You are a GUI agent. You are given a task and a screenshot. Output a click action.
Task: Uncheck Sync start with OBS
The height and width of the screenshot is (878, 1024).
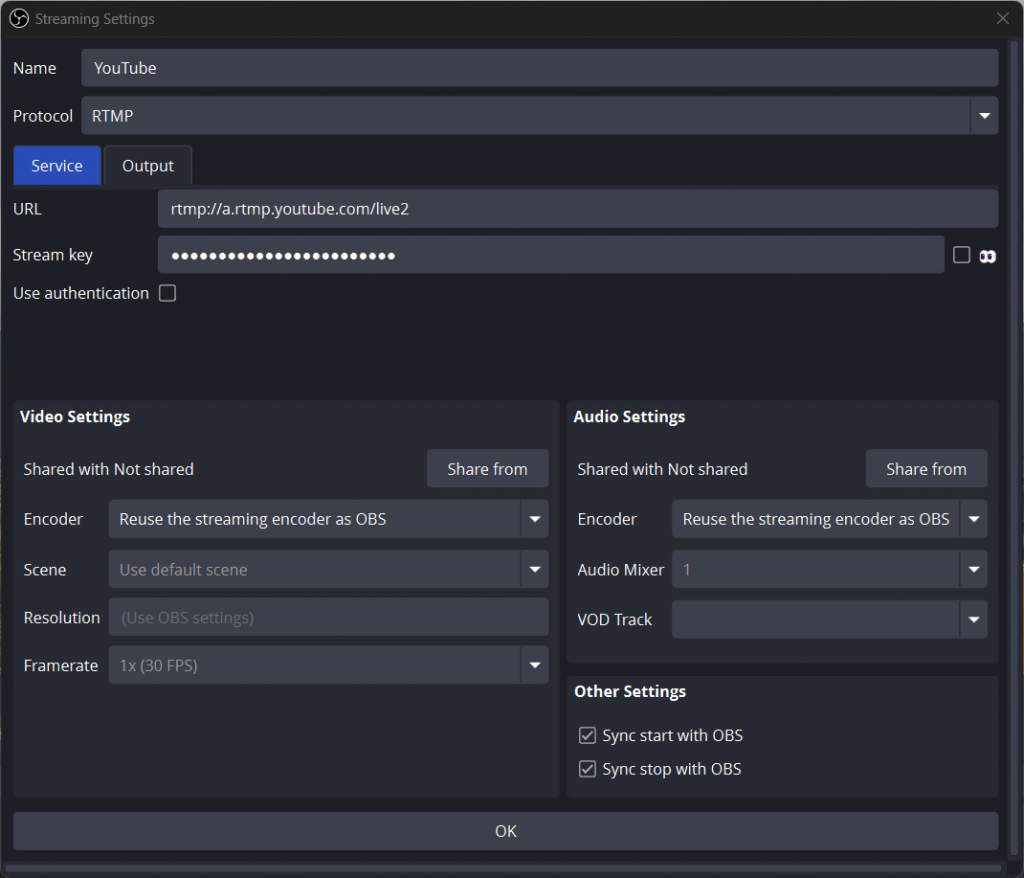[x=588, y=736]
